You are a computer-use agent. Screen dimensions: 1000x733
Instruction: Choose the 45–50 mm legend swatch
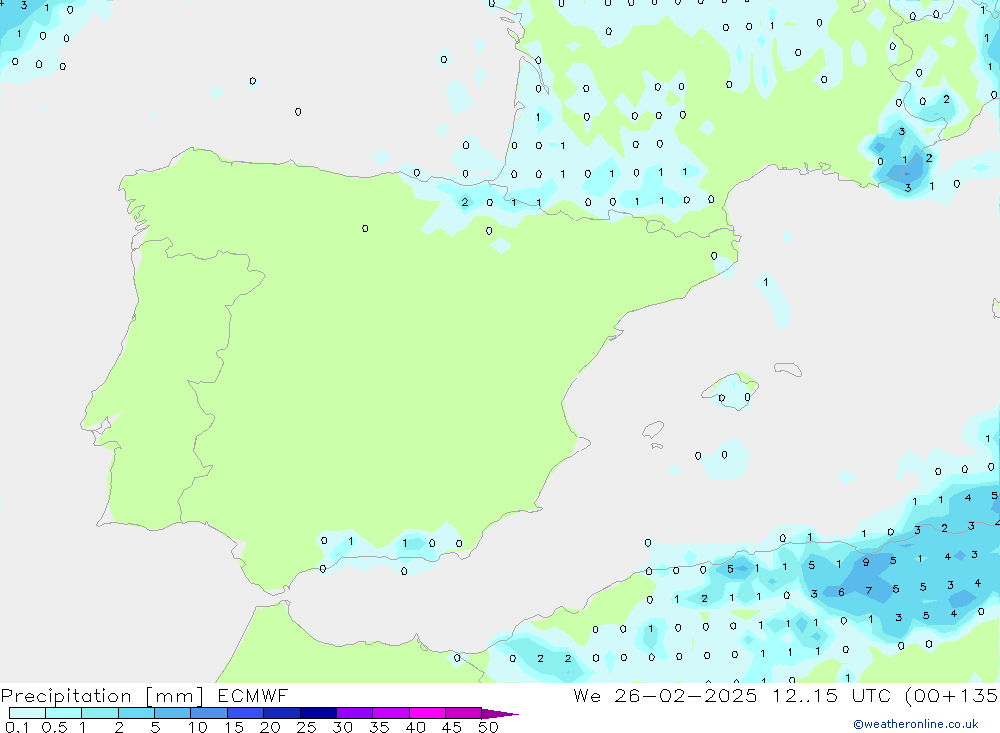[464, 713]
